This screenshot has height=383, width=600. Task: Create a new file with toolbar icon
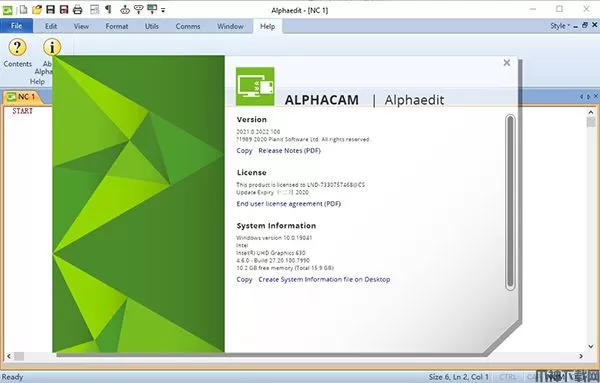pyautogui.click(x=23, y=10)
